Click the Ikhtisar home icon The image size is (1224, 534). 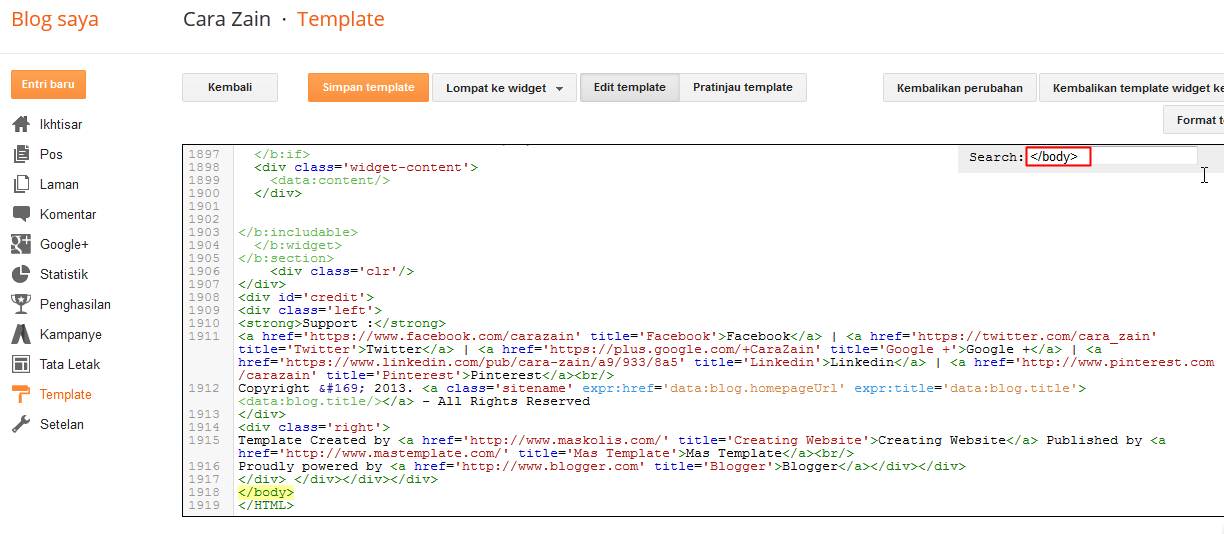tap(21, 125)
